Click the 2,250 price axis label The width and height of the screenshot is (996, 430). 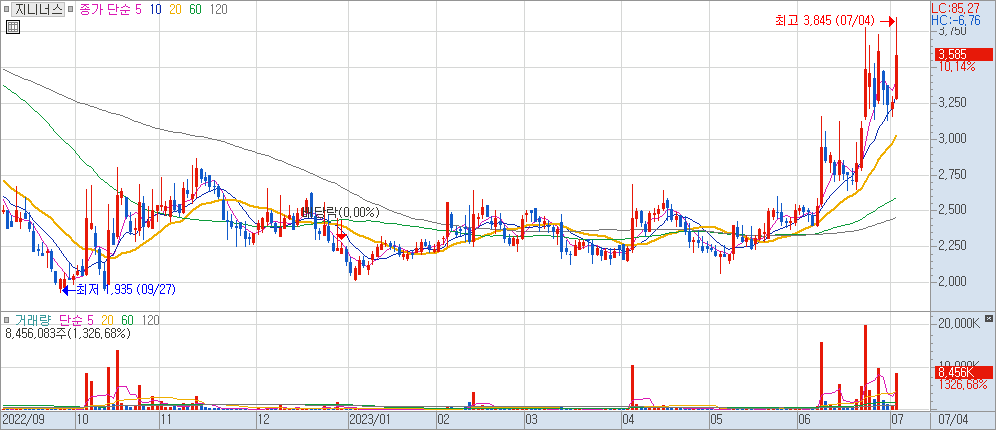click(x=952, y=245)
